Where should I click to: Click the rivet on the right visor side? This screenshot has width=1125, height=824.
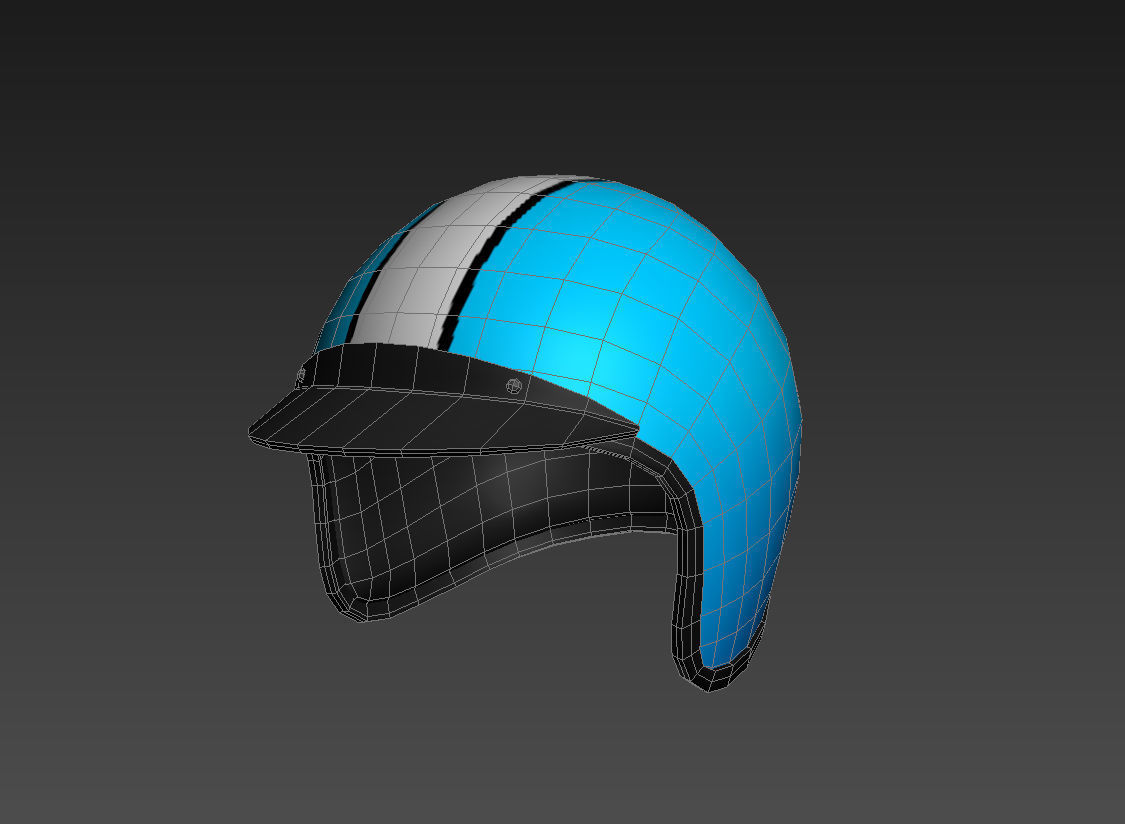pyautogui.click(x=513, y=385)
